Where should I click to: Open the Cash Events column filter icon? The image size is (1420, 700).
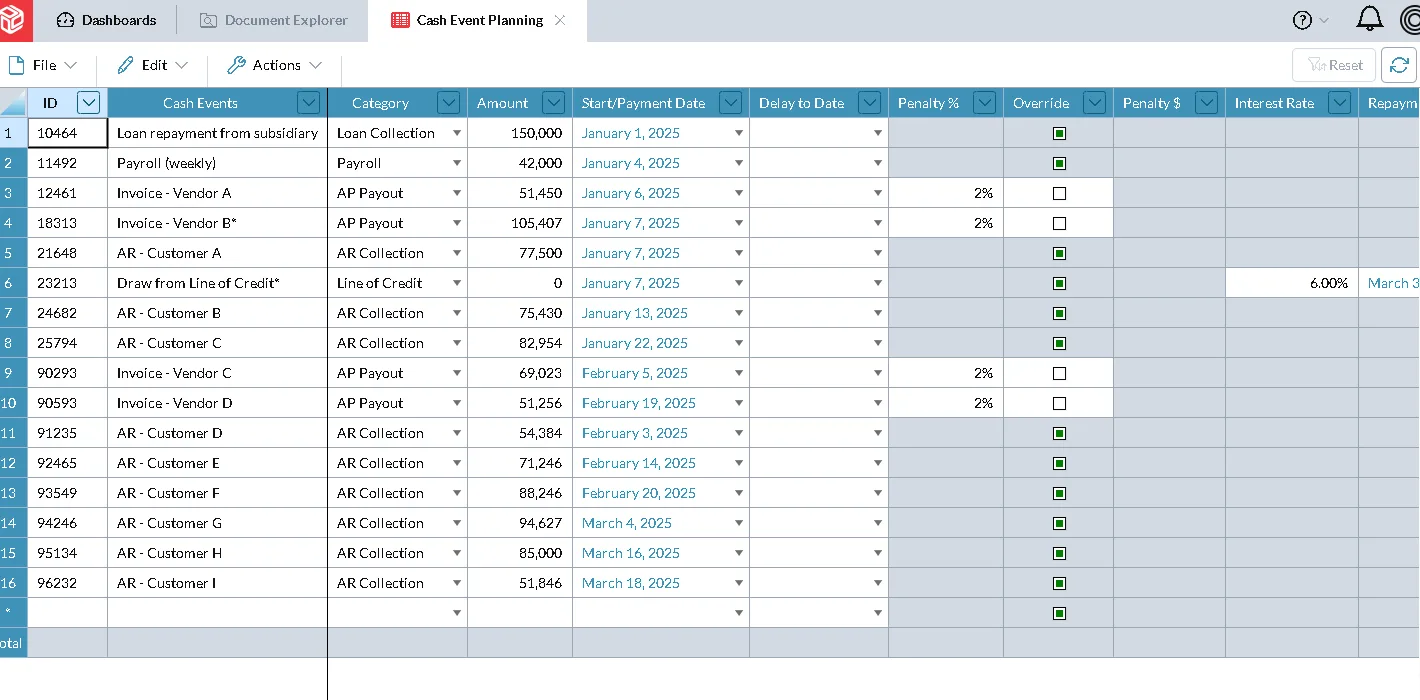tap(308, 103)
